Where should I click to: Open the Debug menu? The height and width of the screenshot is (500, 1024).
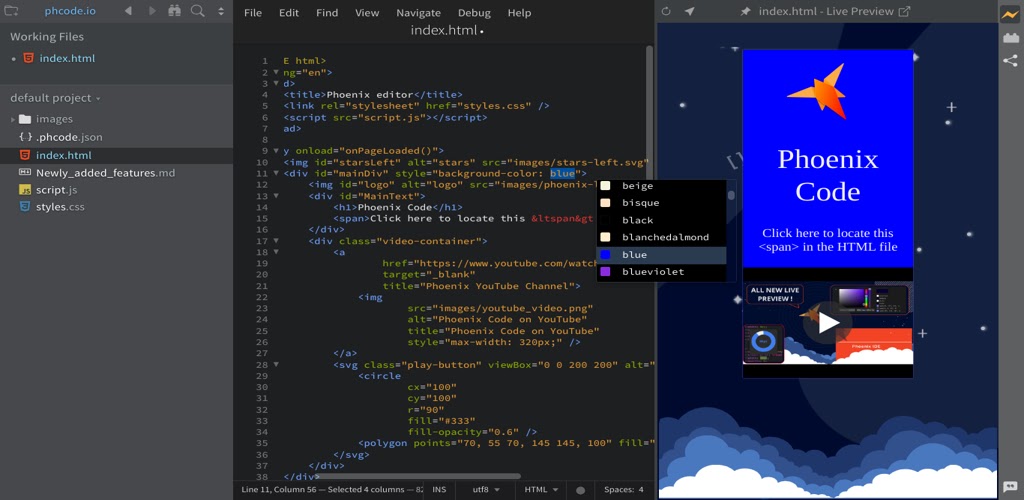[x=474, y=13]
